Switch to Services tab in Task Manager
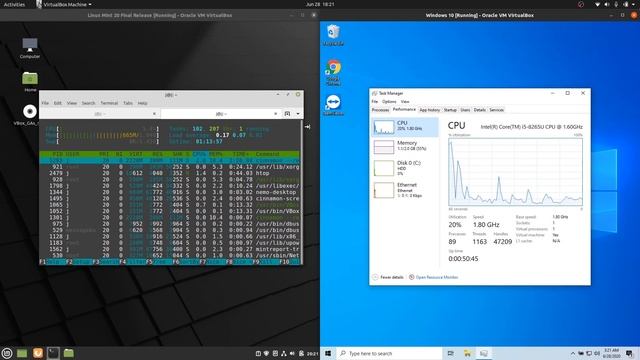 click(496, 110)
